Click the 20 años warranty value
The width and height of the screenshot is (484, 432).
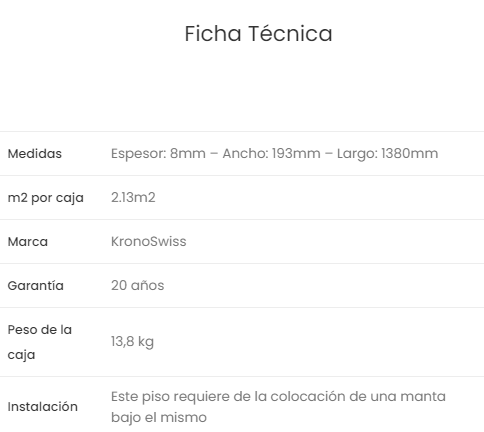click(138, 285)
